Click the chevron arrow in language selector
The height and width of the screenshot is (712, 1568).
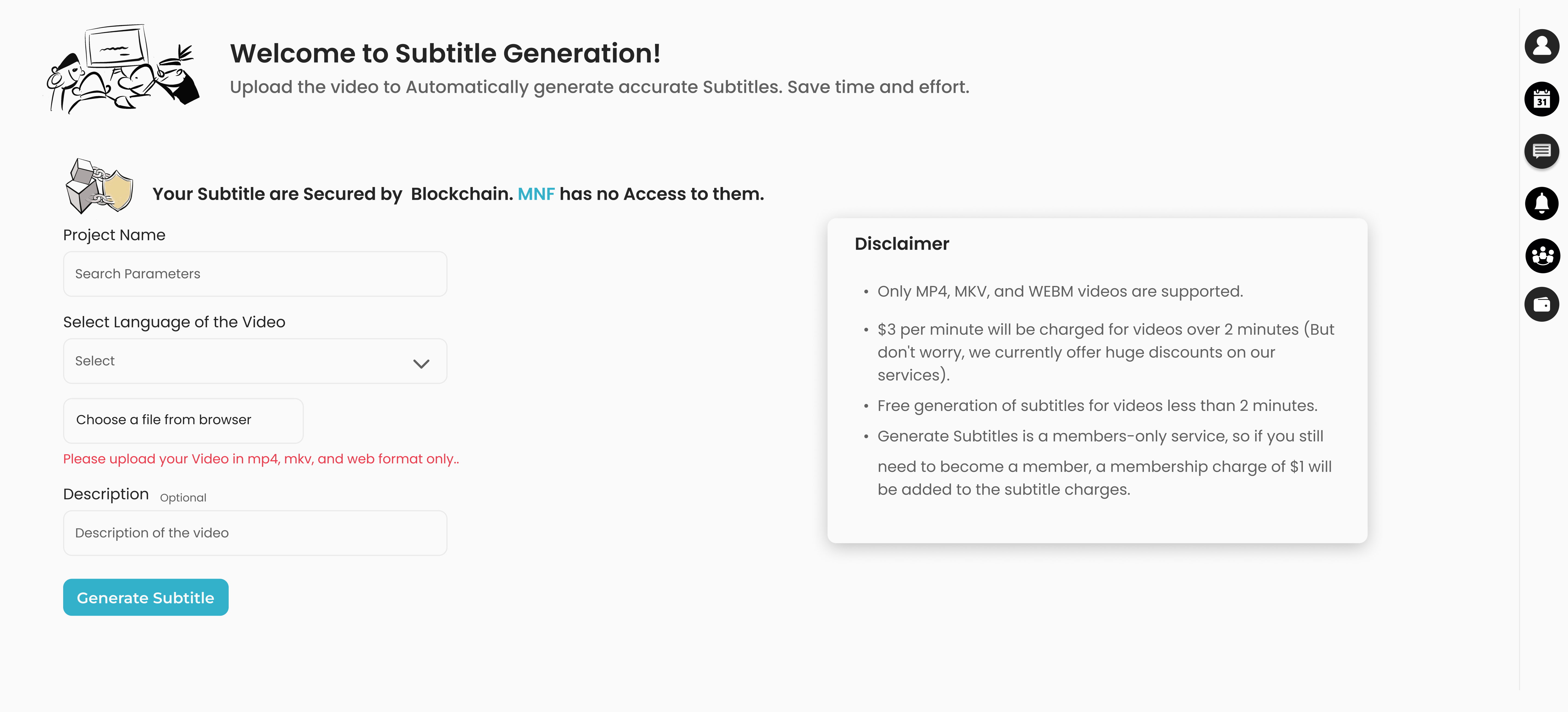tap(421, 364)
